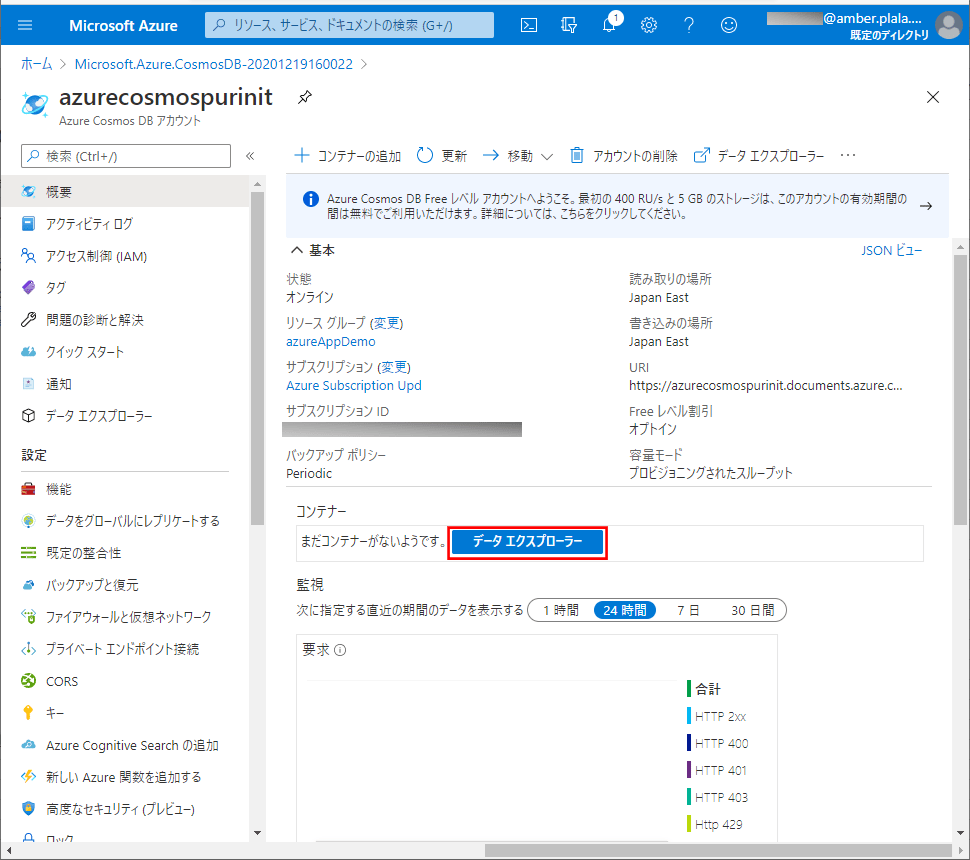Open 概要 in the sidebar
970x860 pixels.
click(125, 192)
